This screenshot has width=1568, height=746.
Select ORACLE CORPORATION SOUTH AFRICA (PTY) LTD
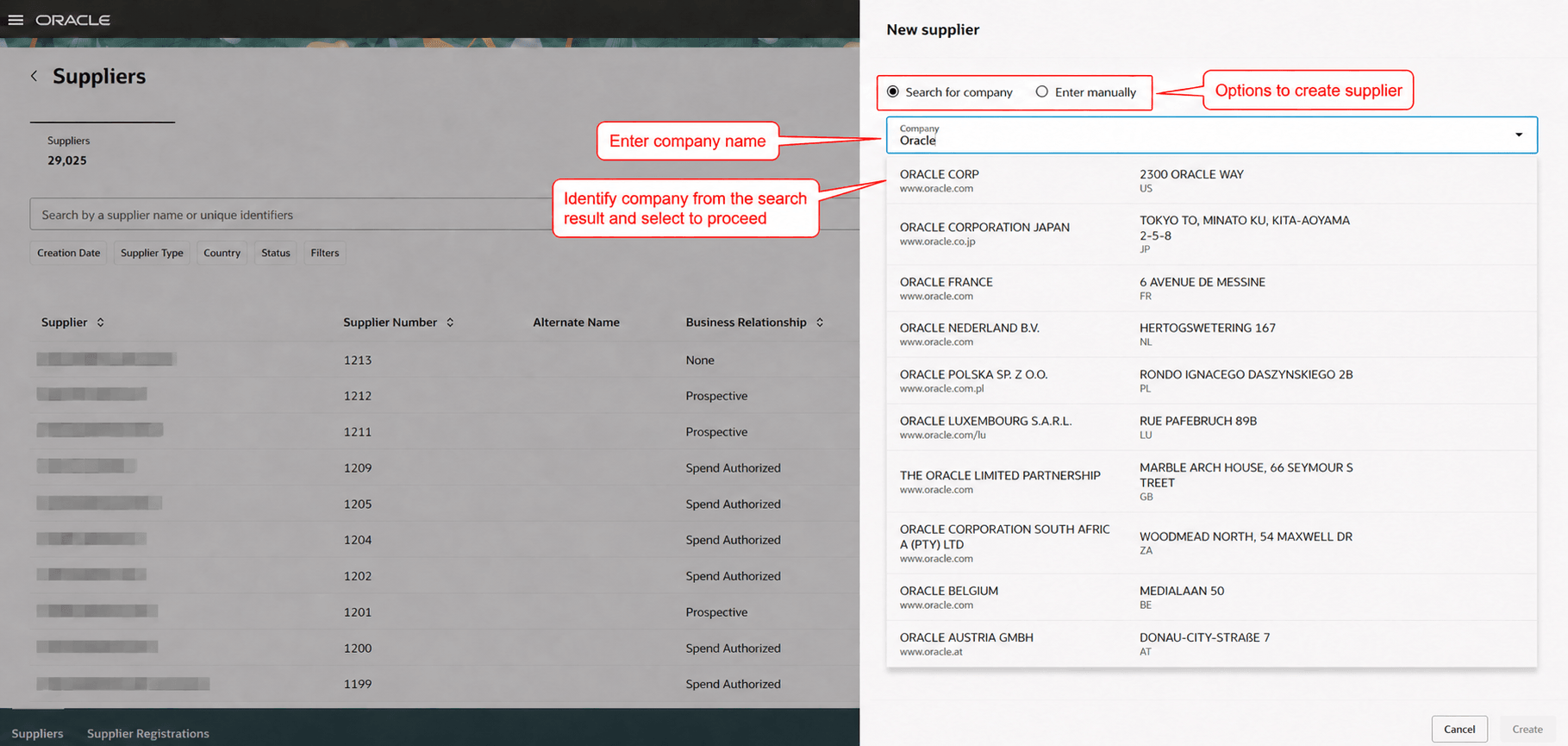pyautogui.click(x=1211, y=542)
